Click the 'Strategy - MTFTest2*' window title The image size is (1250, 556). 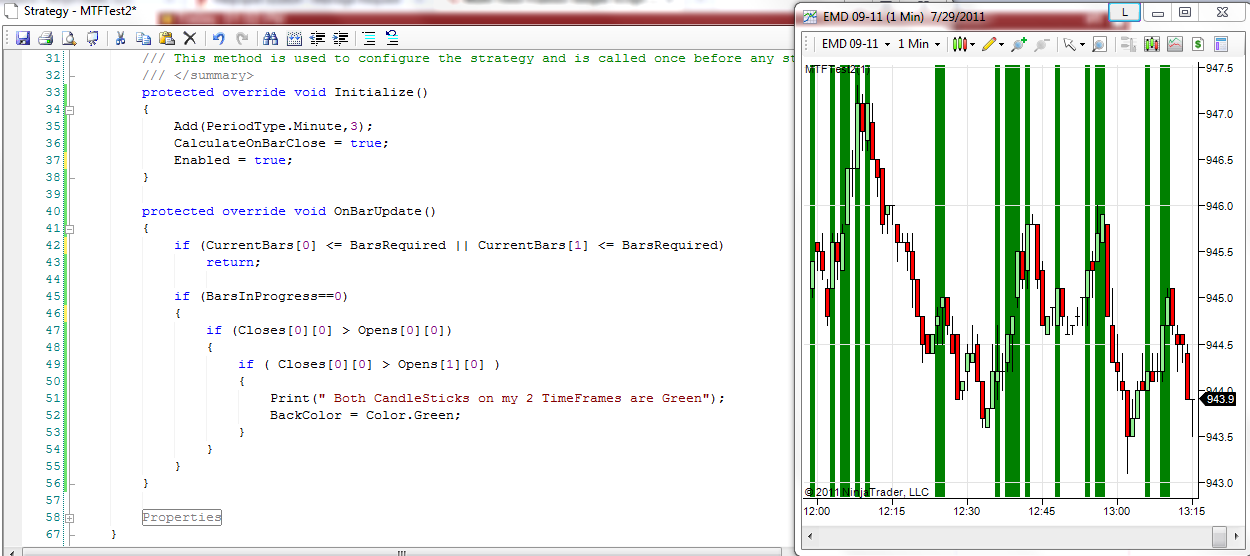pyautogui.click(x=78, y=10)
